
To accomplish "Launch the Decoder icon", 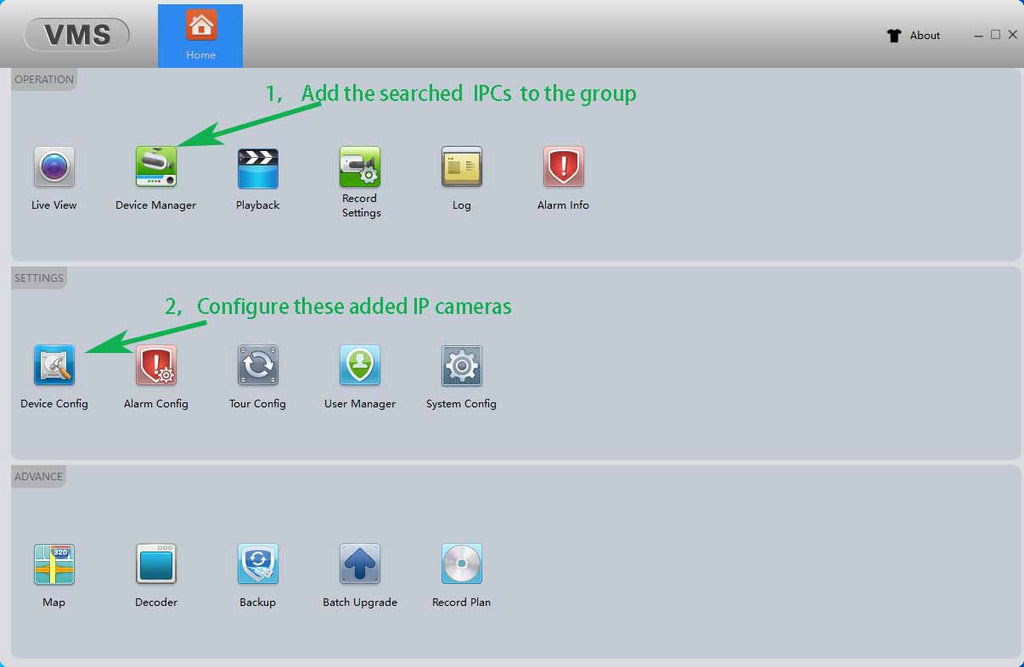I will (156, 564).
